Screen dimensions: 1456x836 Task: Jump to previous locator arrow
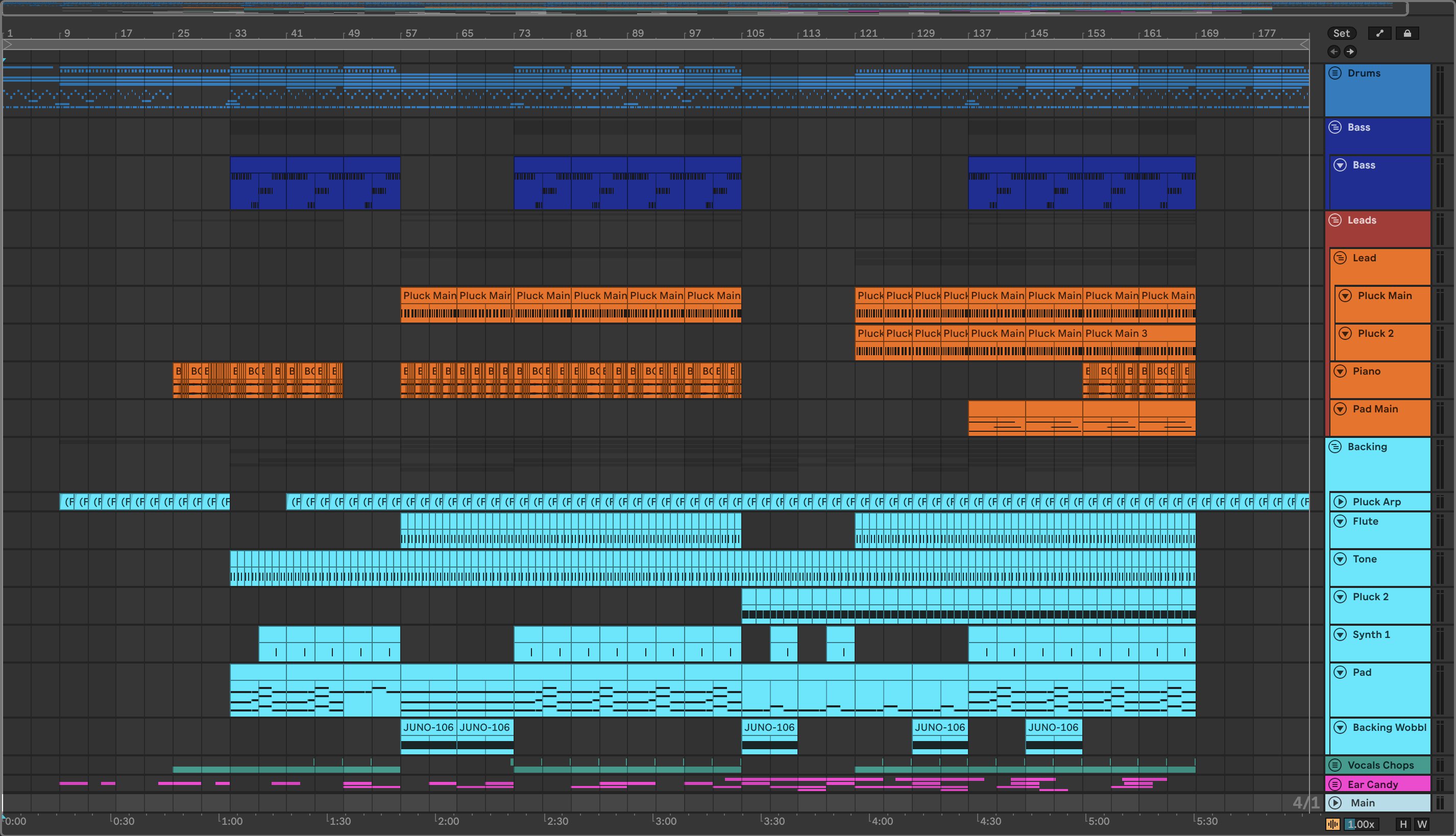tap(1334, 52)
